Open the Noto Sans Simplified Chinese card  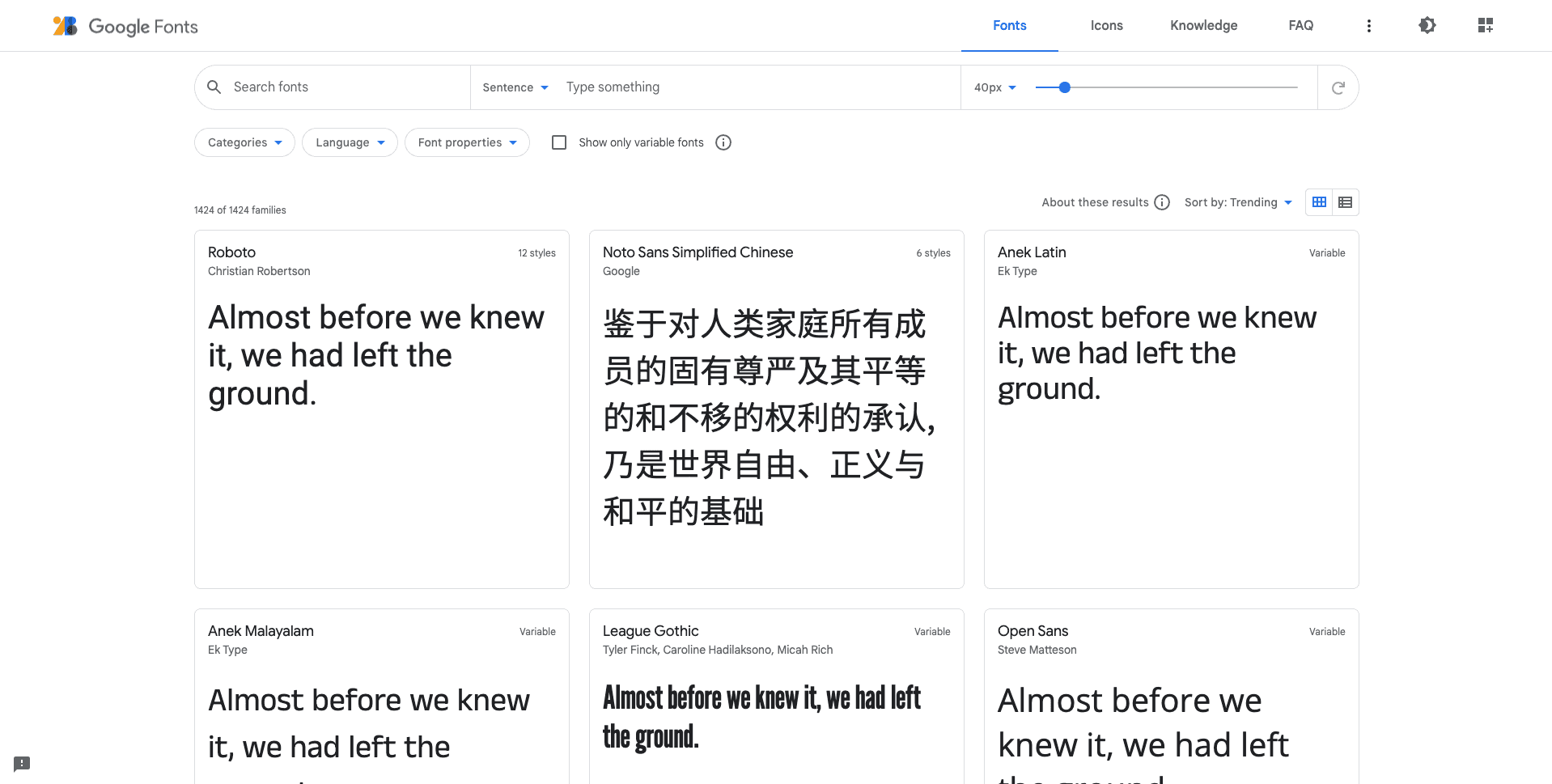coord(777,409)
